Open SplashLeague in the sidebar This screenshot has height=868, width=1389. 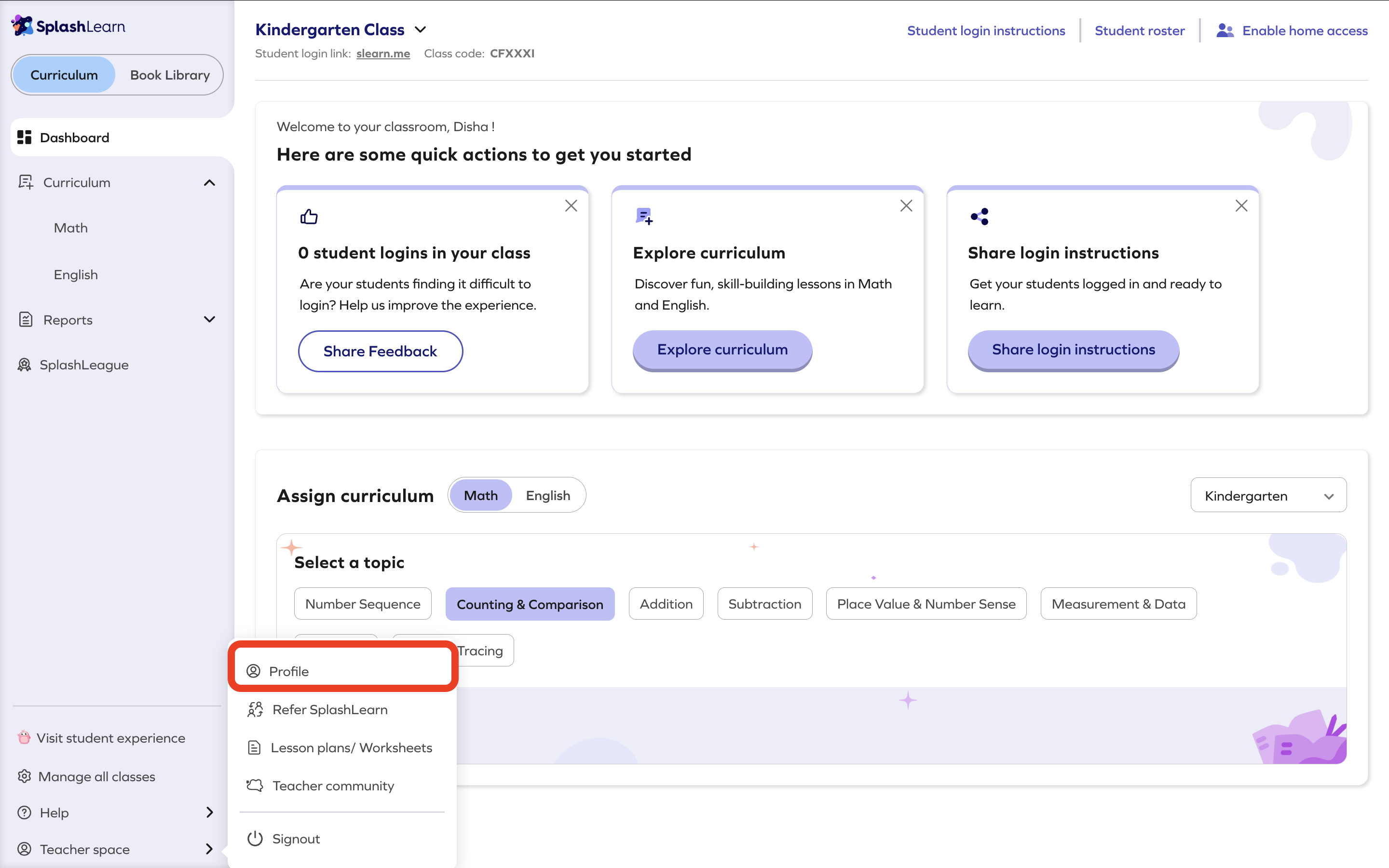(84, 365)
